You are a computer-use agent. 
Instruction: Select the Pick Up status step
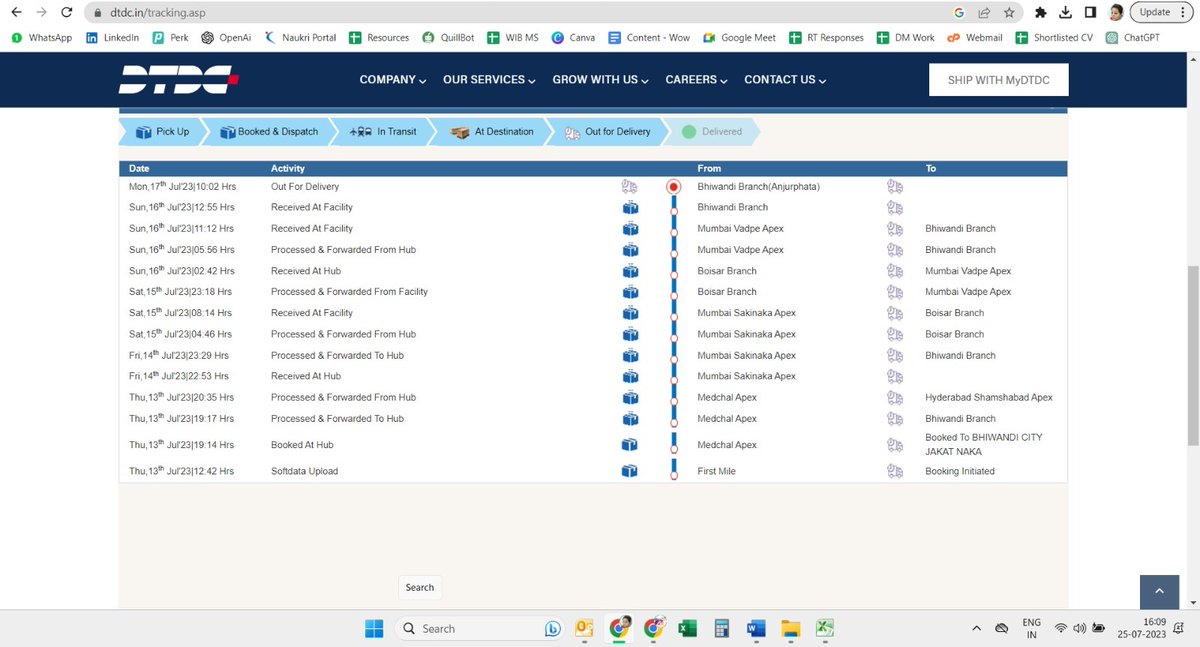pyautogui.click(x=162, y=132)
